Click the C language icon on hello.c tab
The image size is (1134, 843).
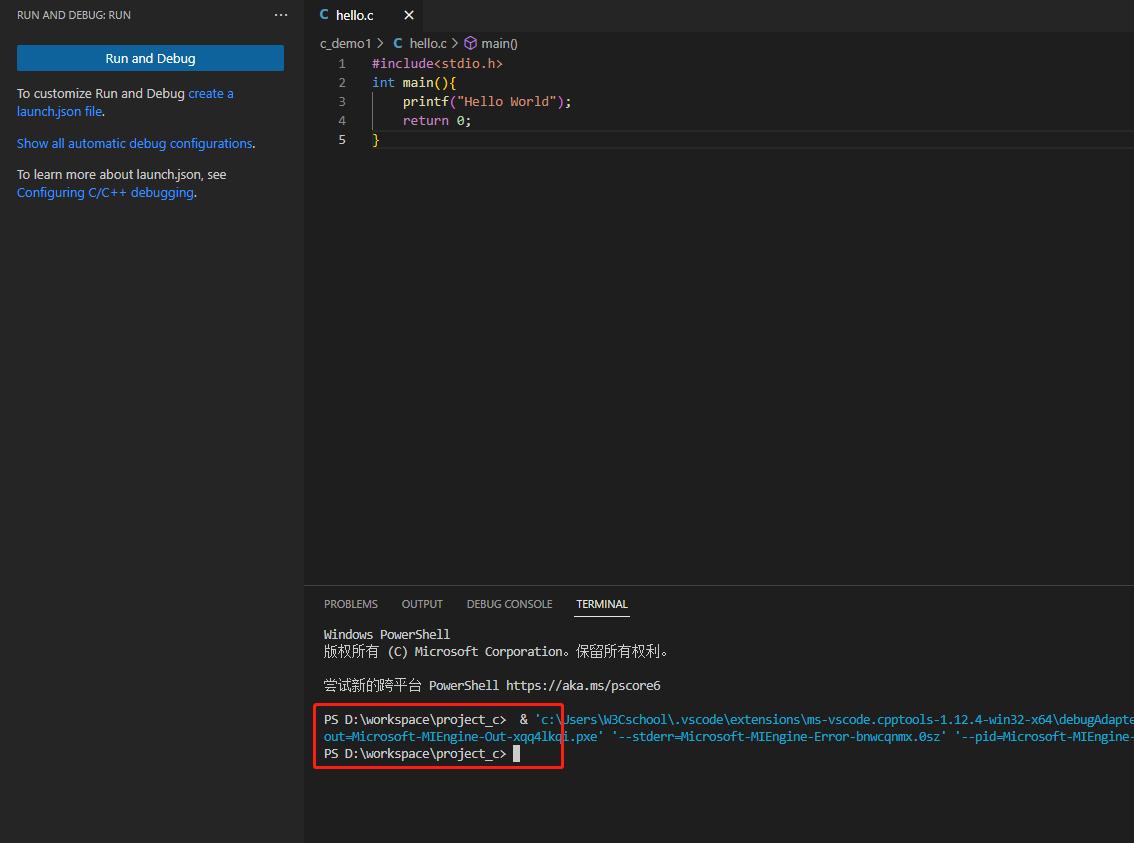click(x=322, y=15)
